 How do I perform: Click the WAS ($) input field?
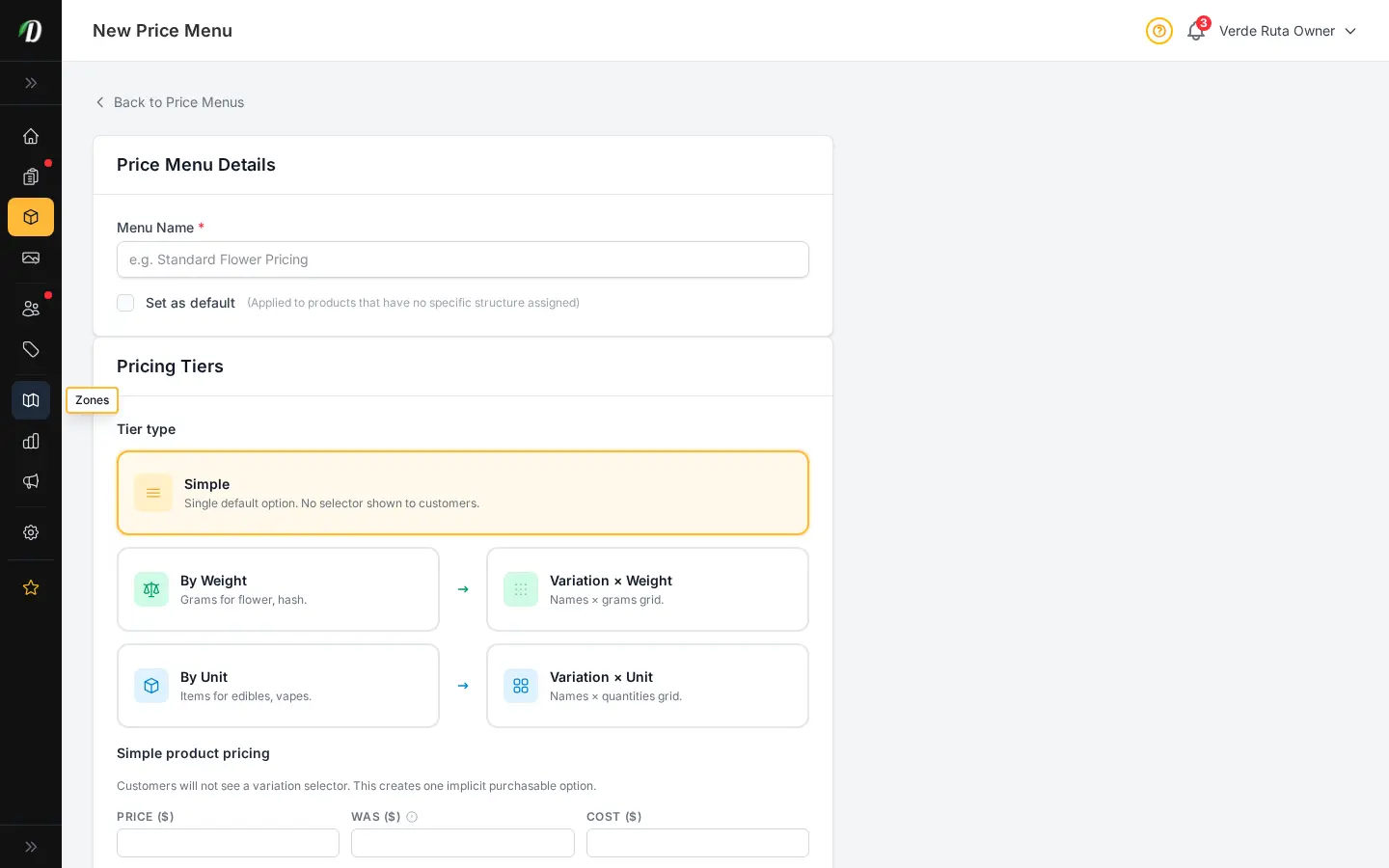tap(463, 843)
